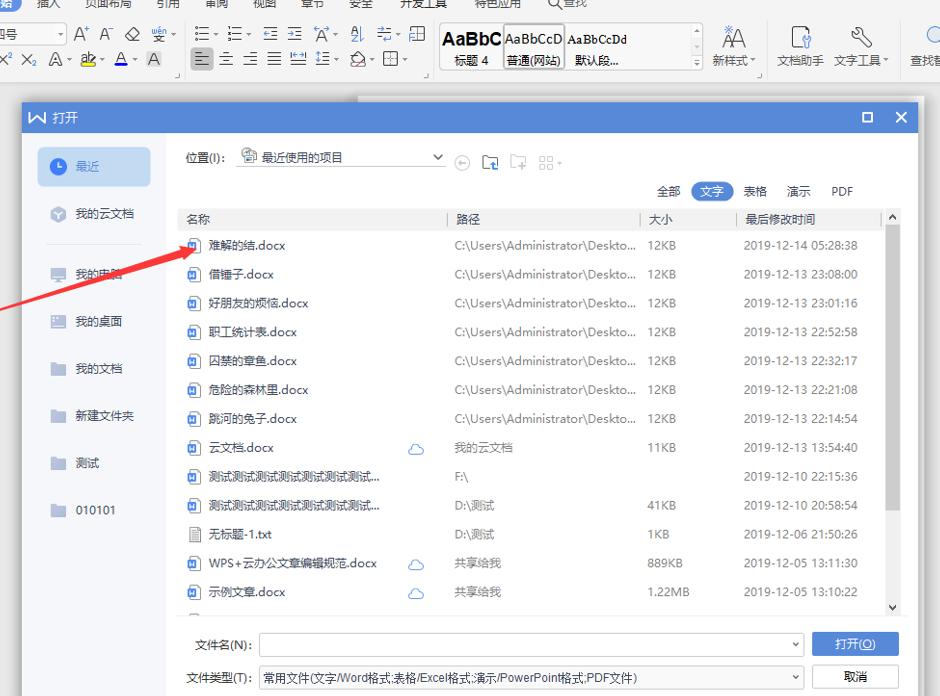Screen dimensions: 940x696
Task: Click the align center icon
Action: (x=227, y=57)
